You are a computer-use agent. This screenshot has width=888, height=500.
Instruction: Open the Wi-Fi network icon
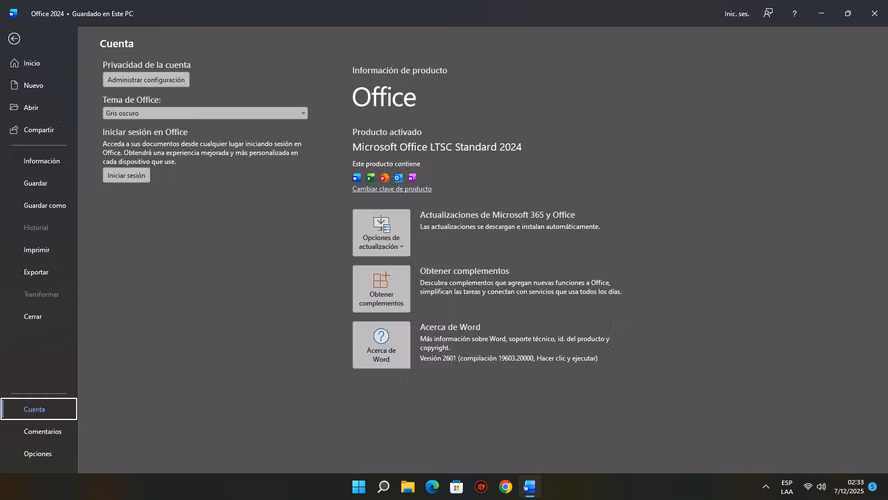(x=808, y=487)
